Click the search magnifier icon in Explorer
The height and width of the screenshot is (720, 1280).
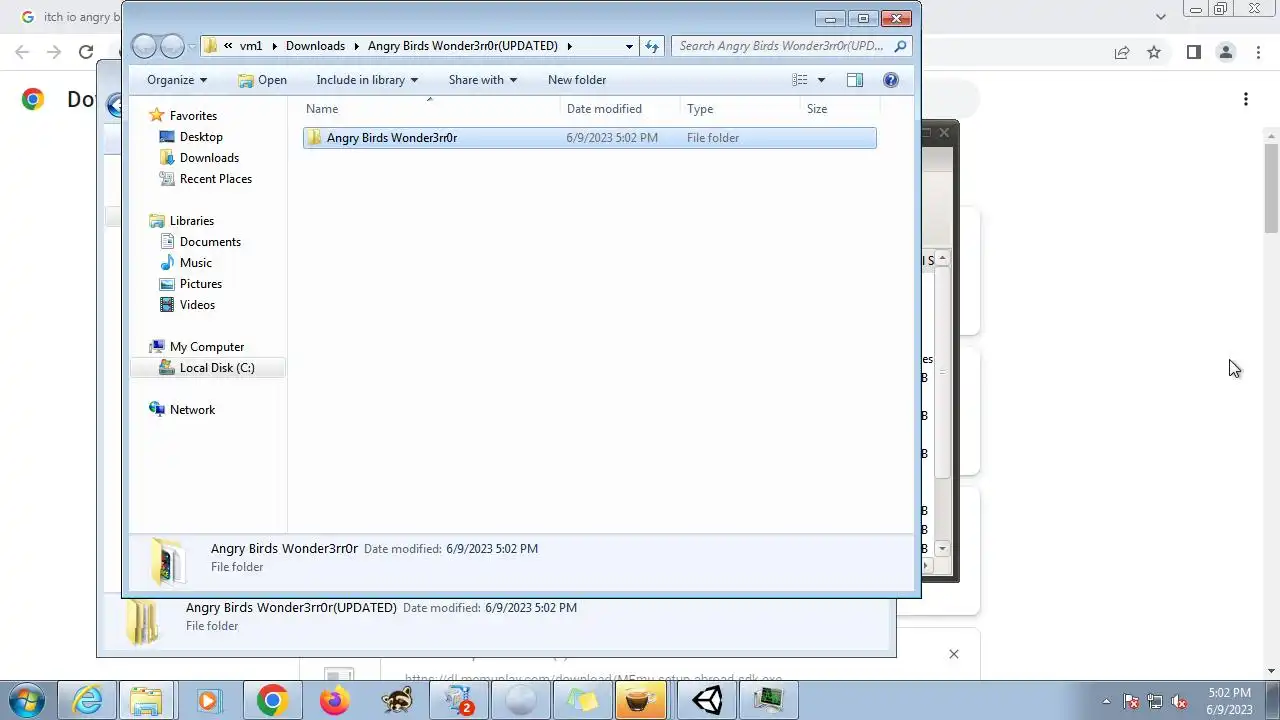click(x=900, y=46)
